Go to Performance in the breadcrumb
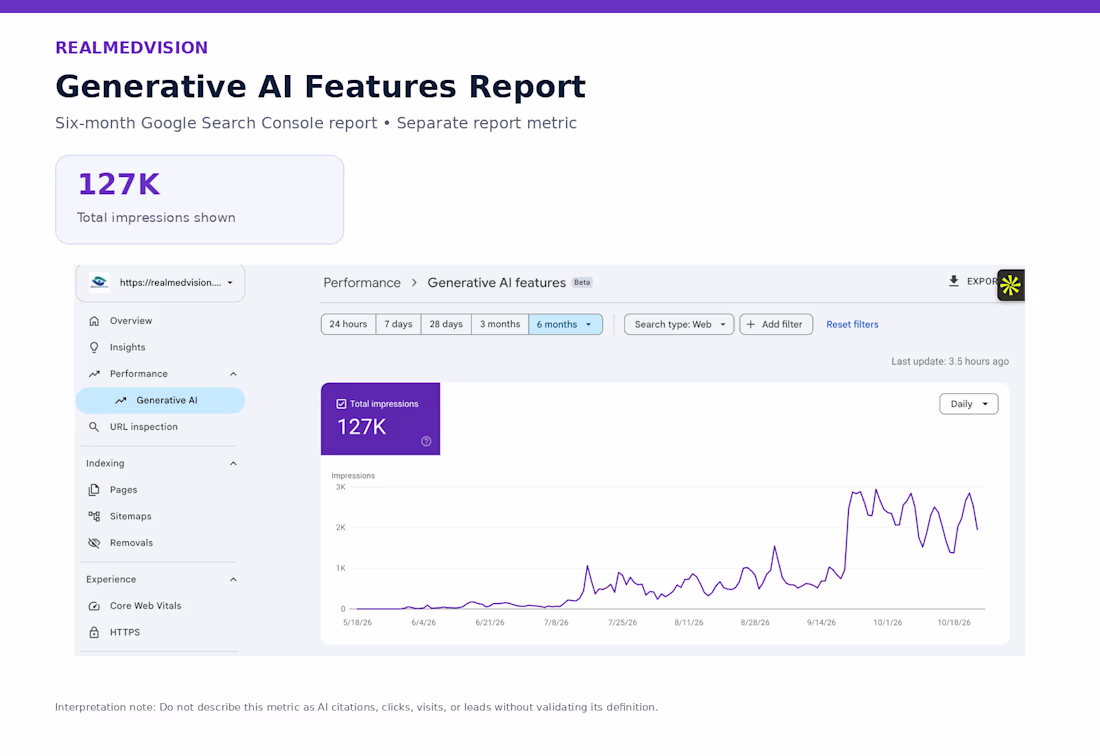Viewport: 1100px width, 756px height. click(362, 283)
